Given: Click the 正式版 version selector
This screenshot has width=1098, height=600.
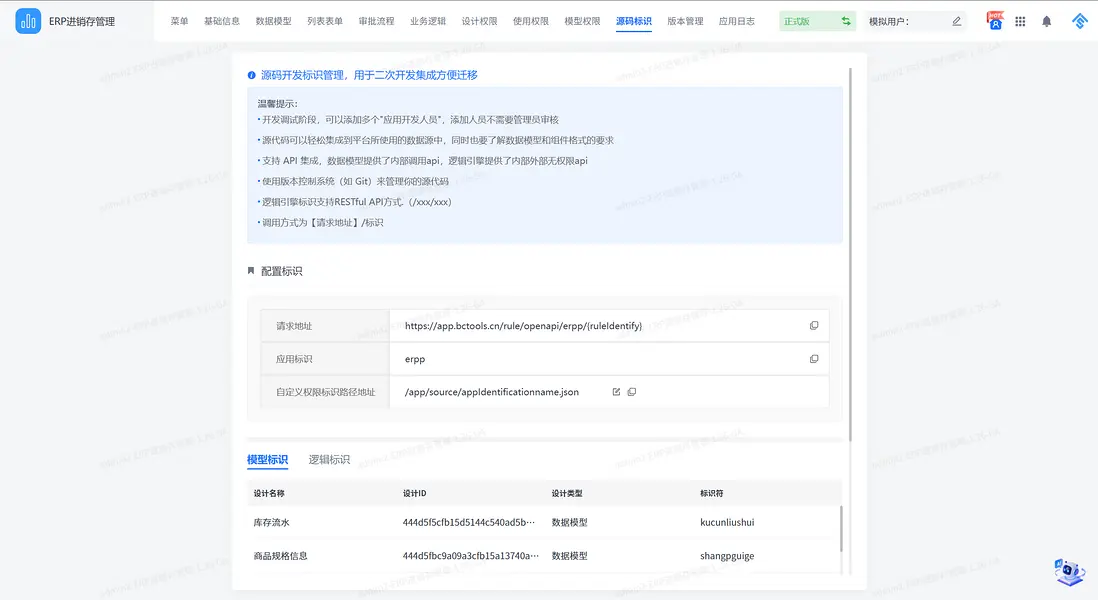Looking at the screenshot, I should click(x=817, y=21).
